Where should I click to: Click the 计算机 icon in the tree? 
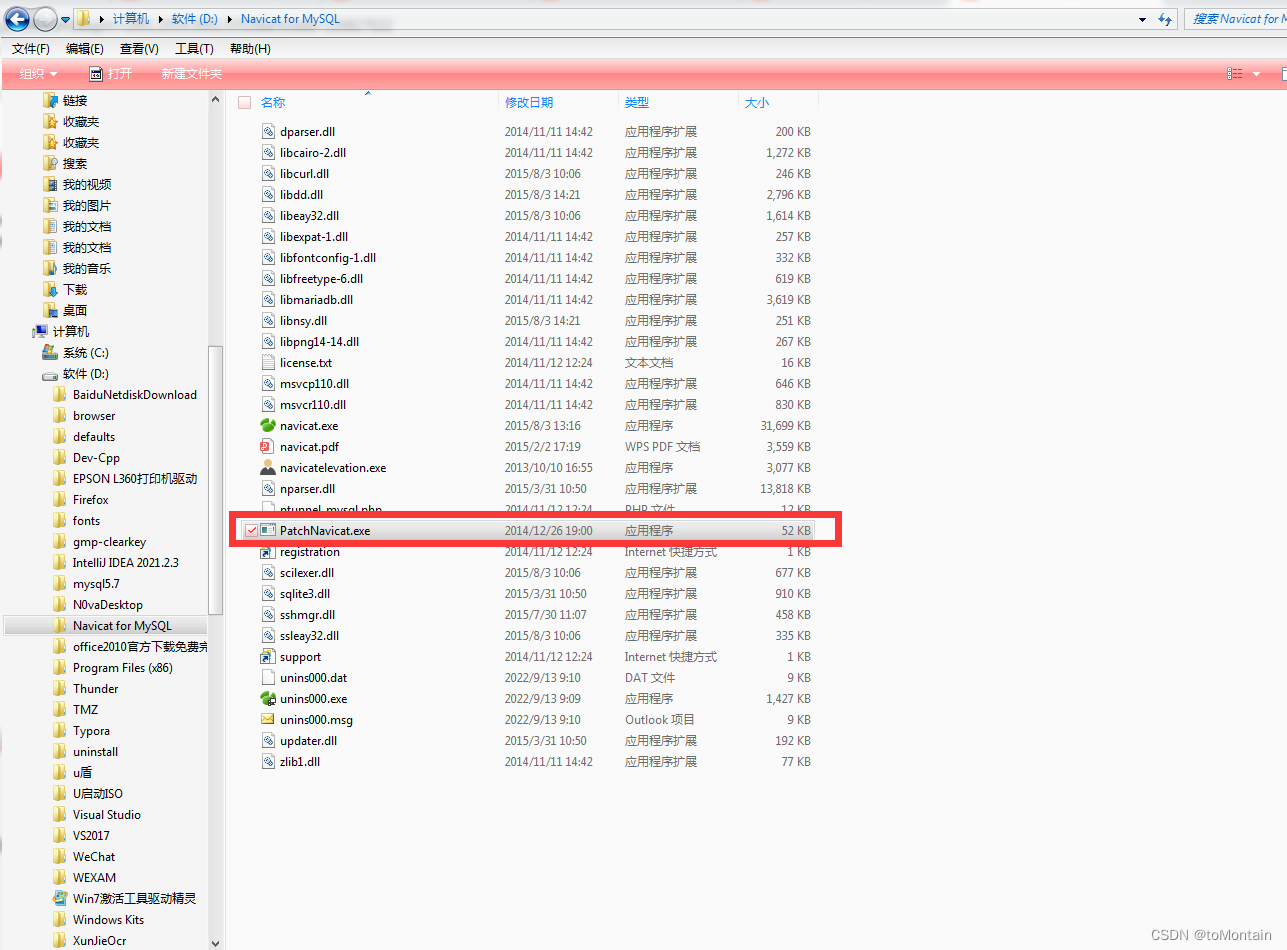pyautogui.click(x=40, y=332)
